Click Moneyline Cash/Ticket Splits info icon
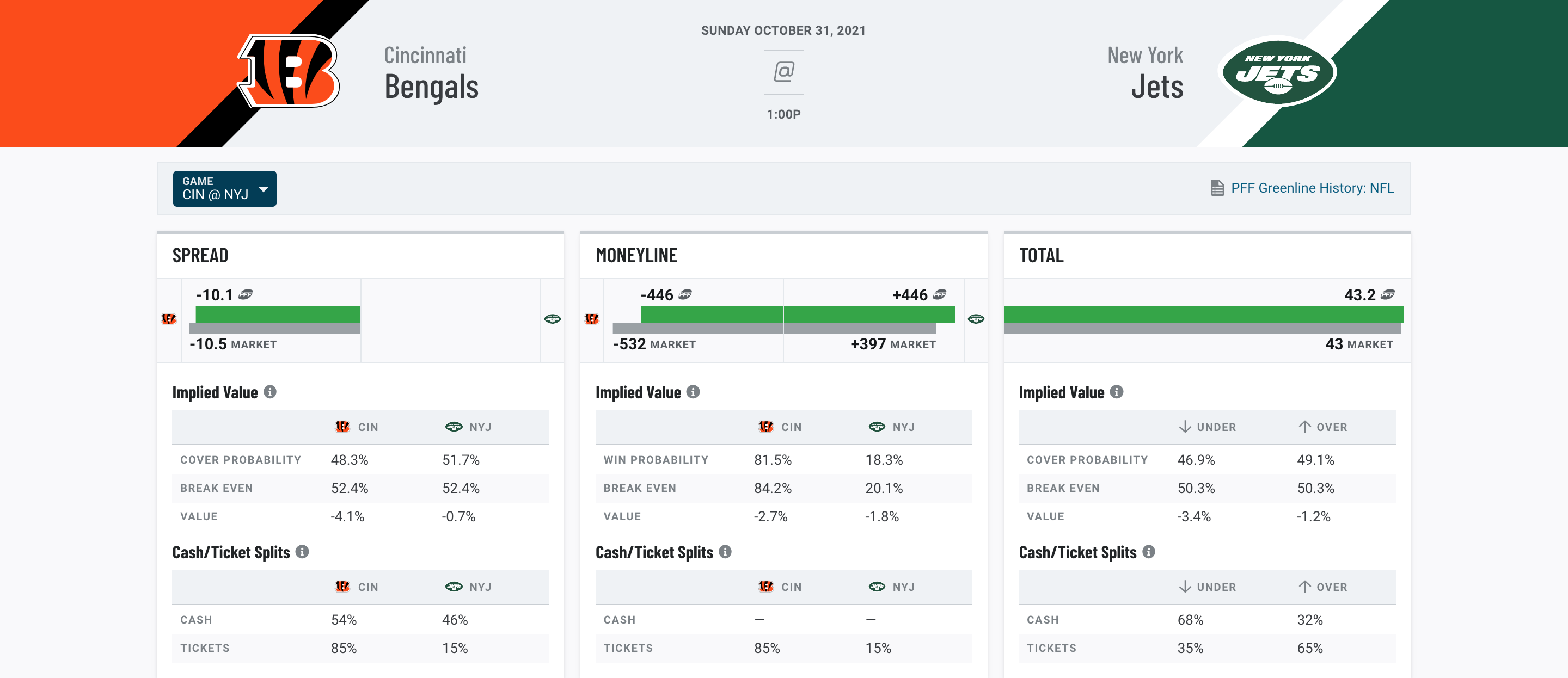 (x=725, y=552)
